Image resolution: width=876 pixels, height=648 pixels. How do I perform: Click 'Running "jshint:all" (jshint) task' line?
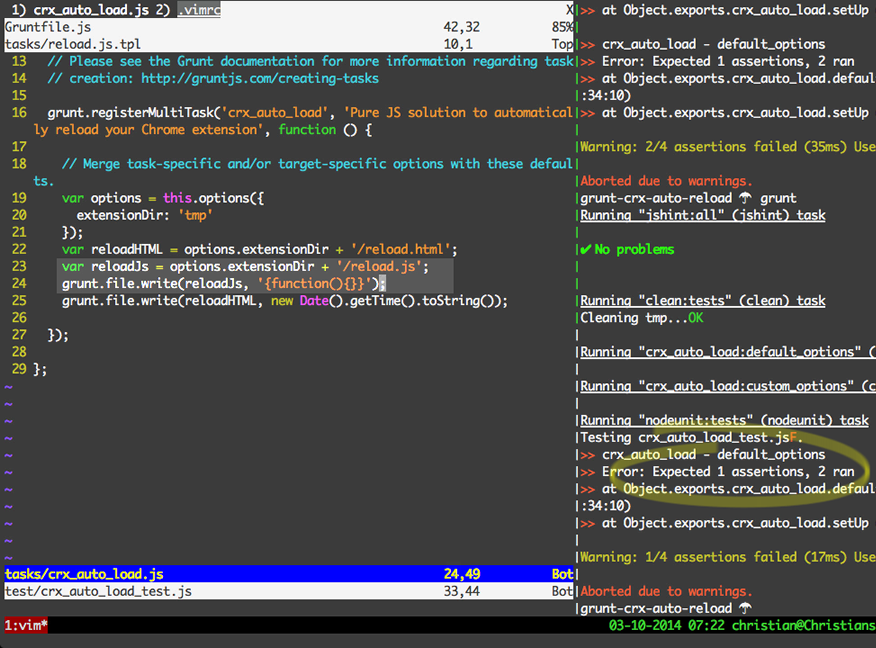click(x=703, y=215)
